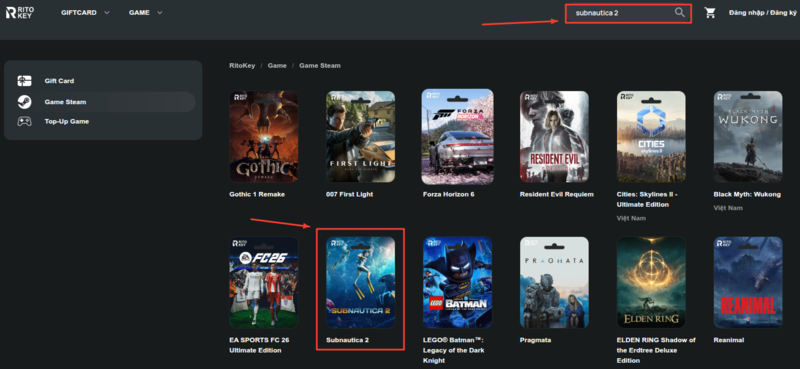Click the 007 First Light title text
Viewport: 800px width, 369px height.
point(349,194)
